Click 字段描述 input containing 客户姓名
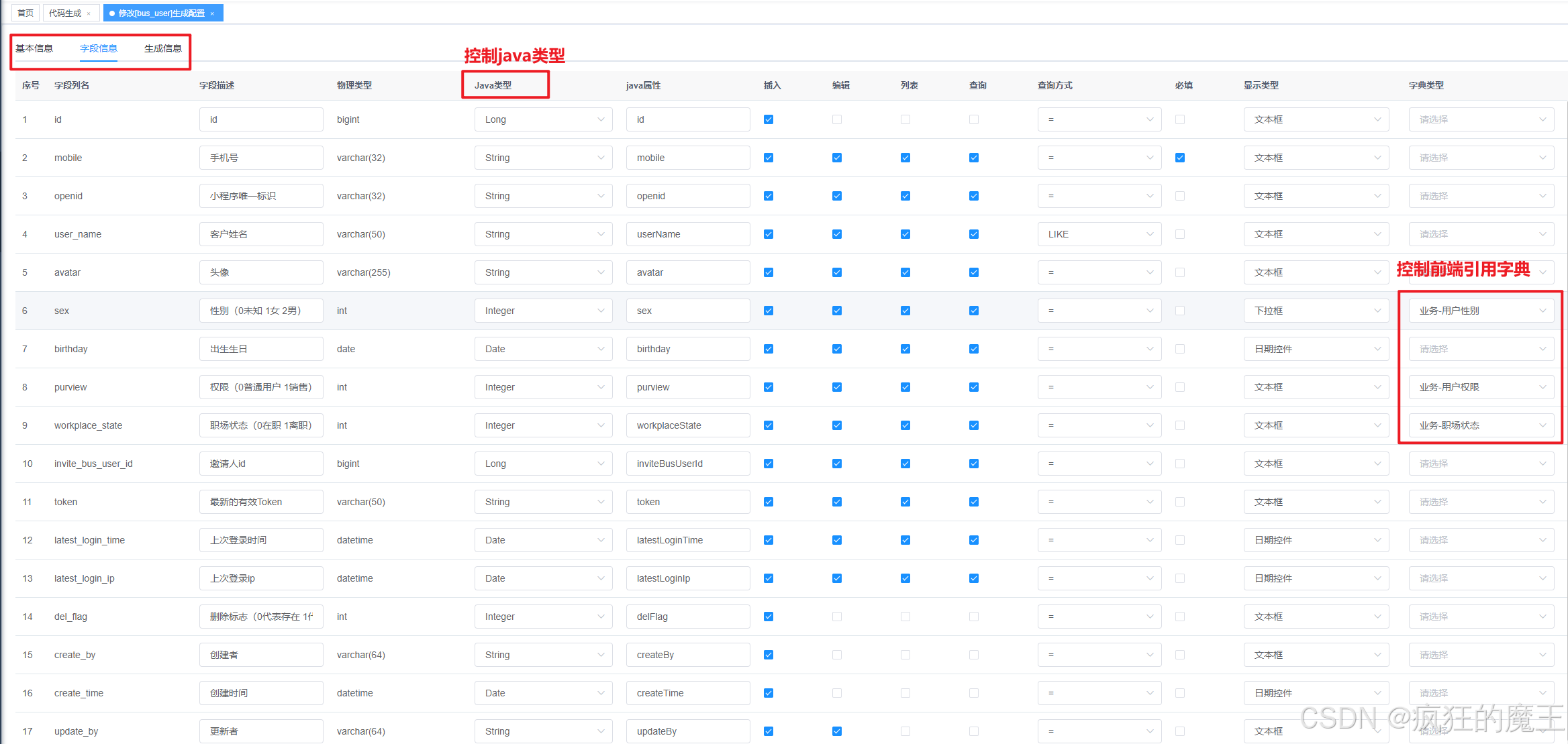Screen dimensions: 1568x744 pyautogui.click(x=260, y=234)
